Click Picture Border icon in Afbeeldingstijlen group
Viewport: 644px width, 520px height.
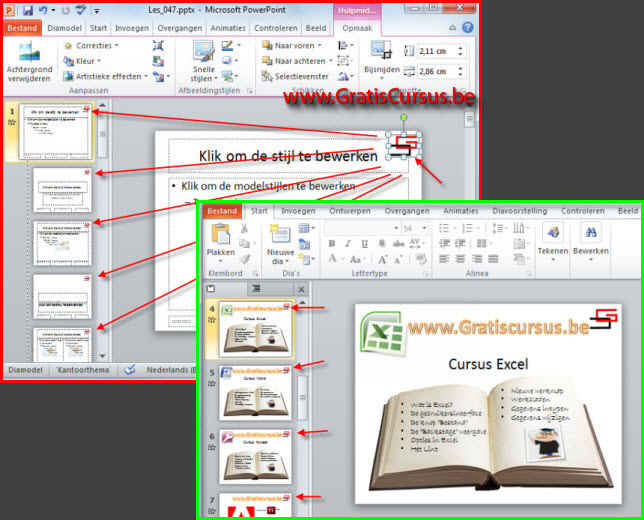(228, 46)
